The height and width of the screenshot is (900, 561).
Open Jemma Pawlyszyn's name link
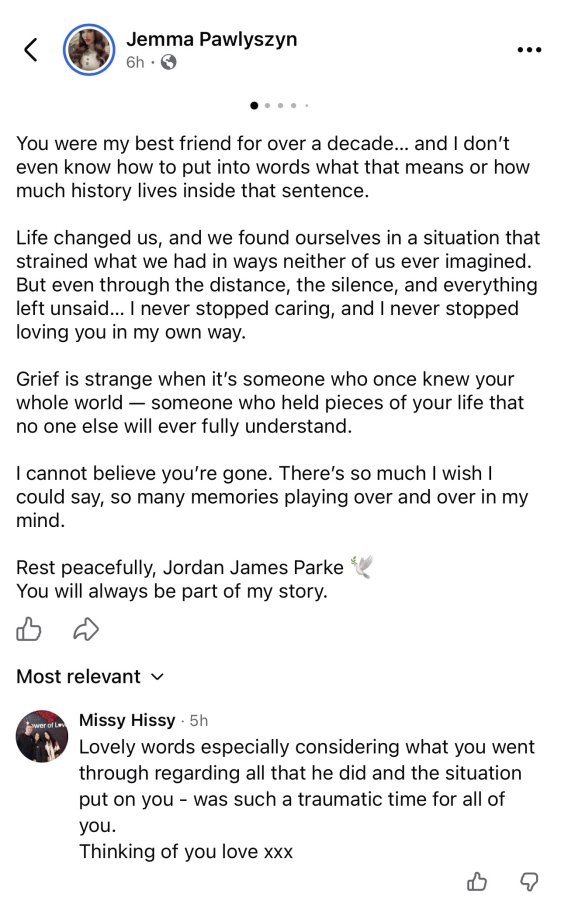click(212, 39)
